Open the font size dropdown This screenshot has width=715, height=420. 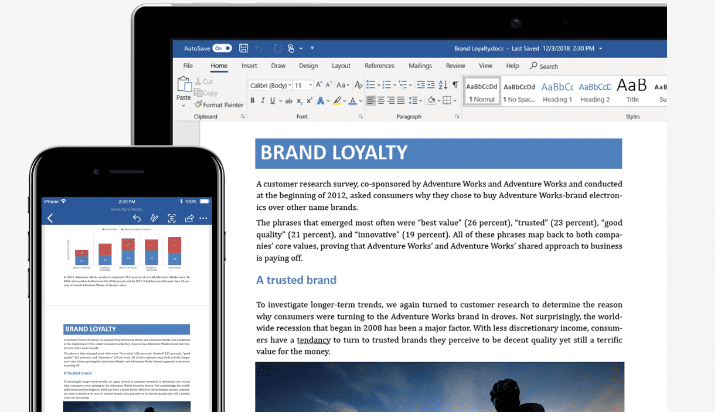(x=301, y=86)
